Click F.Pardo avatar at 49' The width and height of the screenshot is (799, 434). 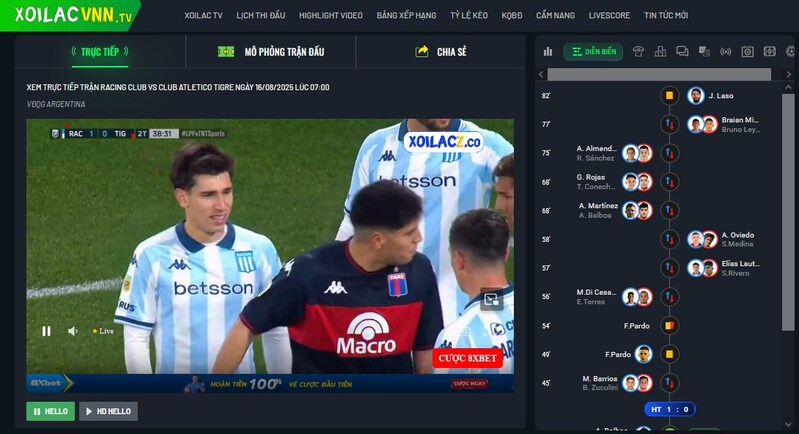644,354
